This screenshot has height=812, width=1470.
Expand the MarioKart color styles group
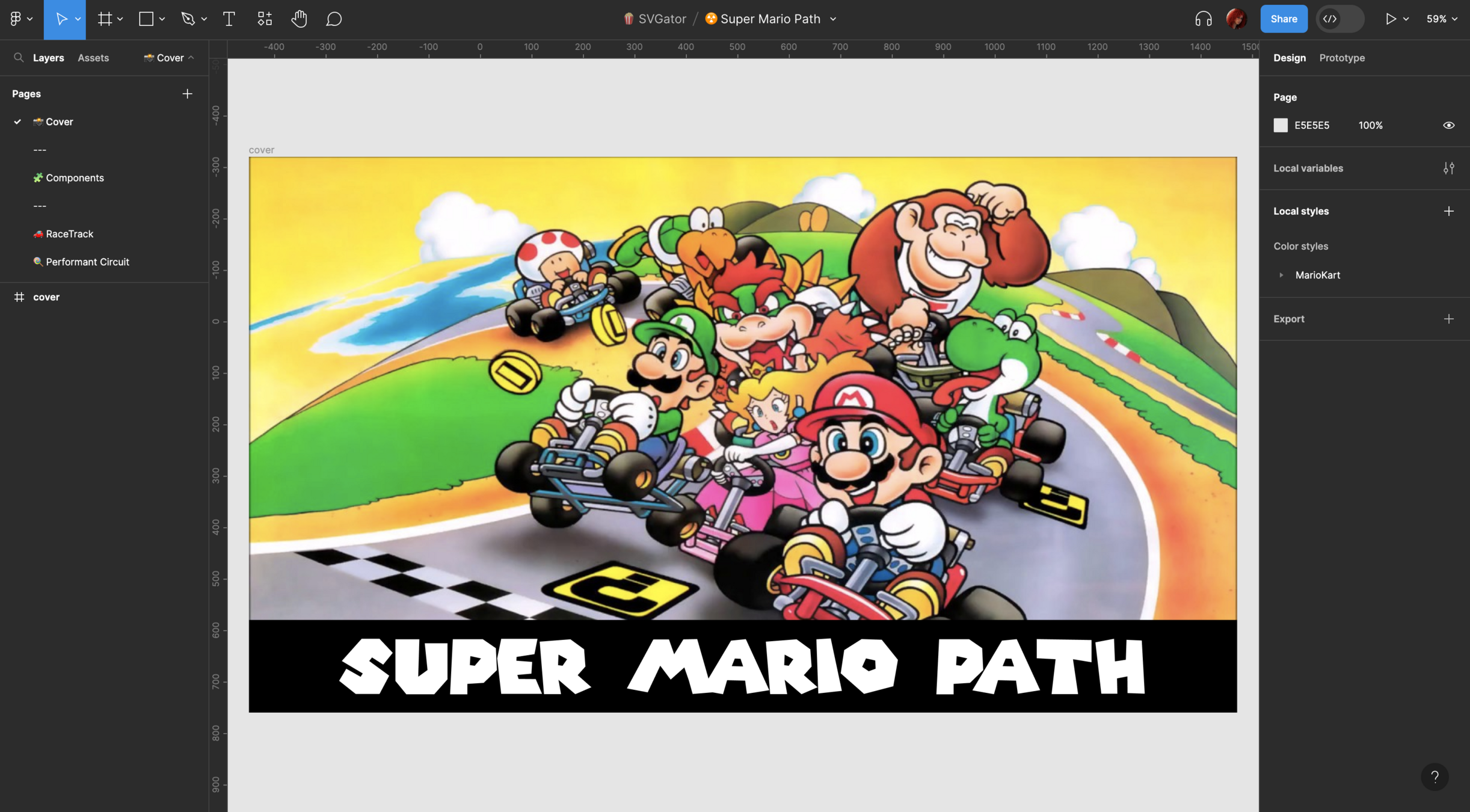[1281, 275]
